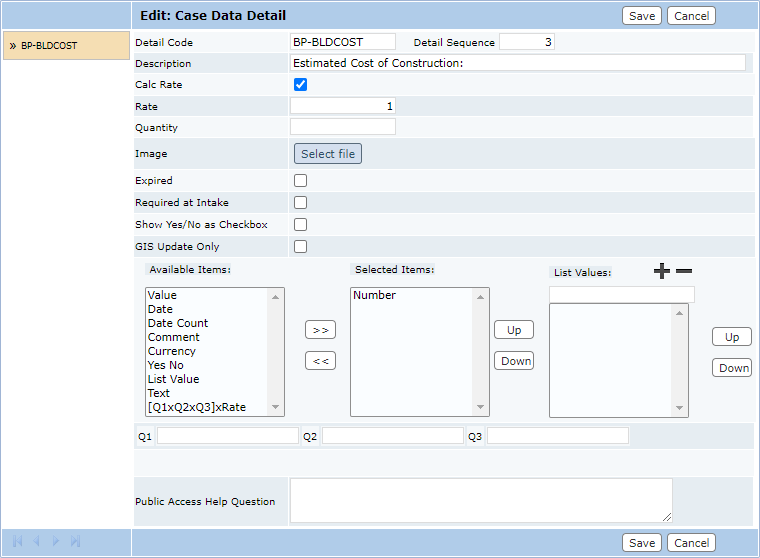Click Down button beside Selected Items
This screenshot has width=760, height=558.
[514, 361]
